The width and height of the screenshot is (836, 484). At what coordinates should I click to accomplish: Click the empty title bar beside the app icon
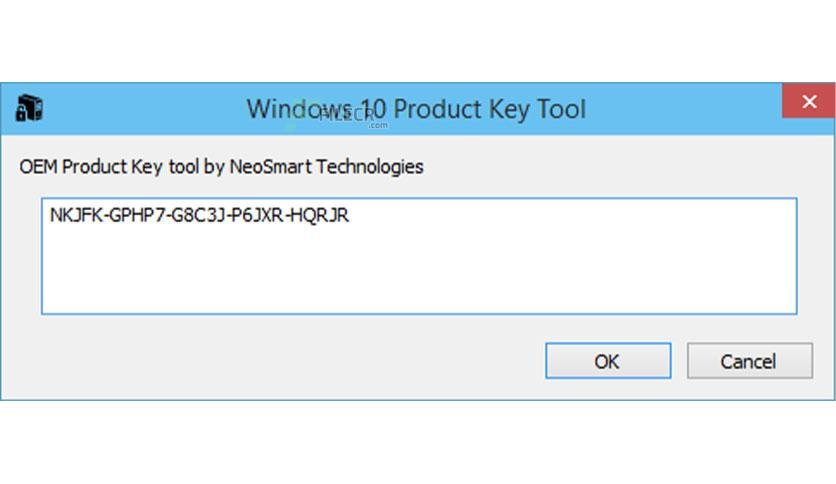point(139,109)
